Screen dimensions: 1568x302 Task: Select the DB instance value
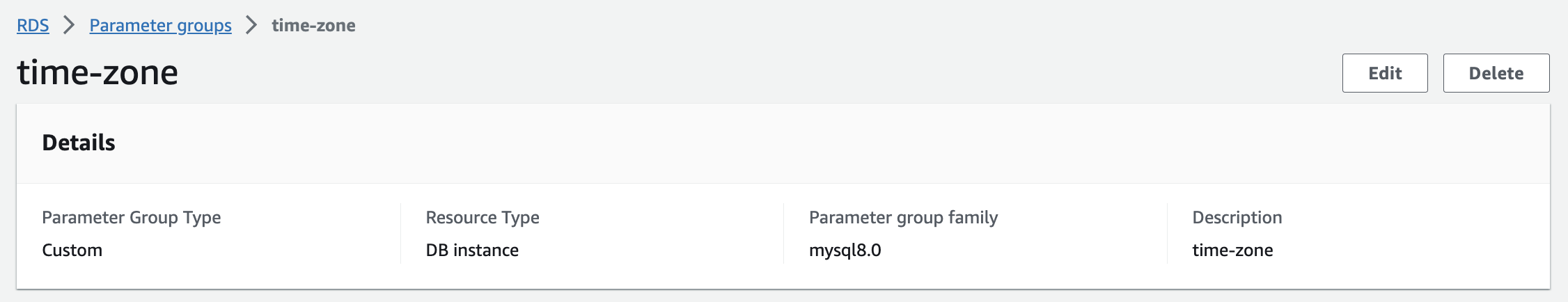472,250
